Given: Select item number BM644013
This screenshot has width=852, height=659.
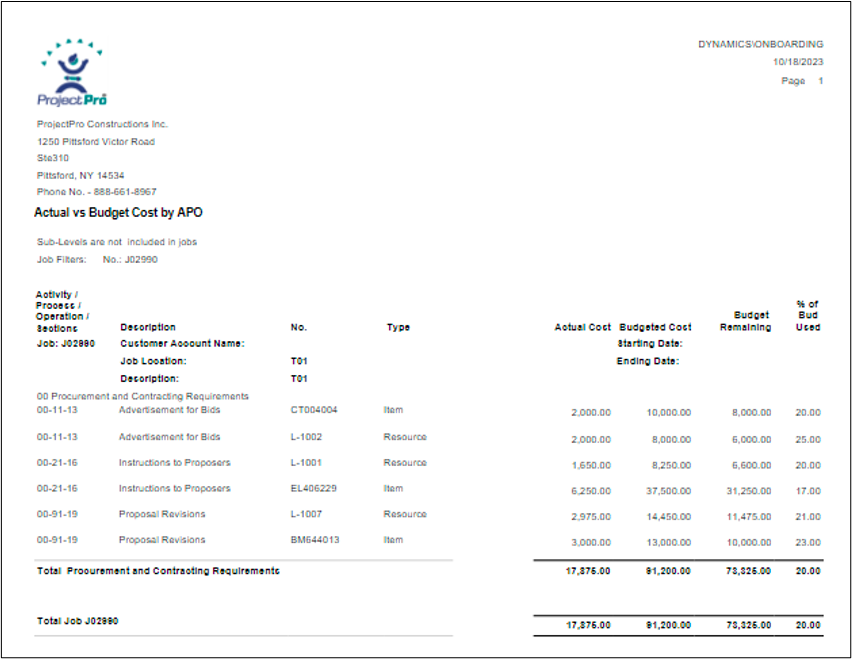Looking at the screenshot, I should pos(314,540).
